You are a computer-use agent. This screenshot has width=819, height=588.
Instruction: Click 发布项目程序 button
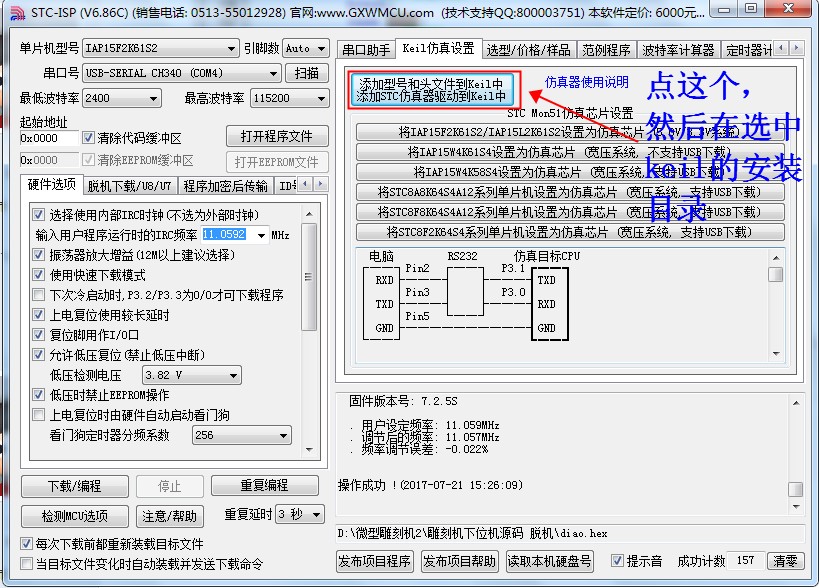375,561
